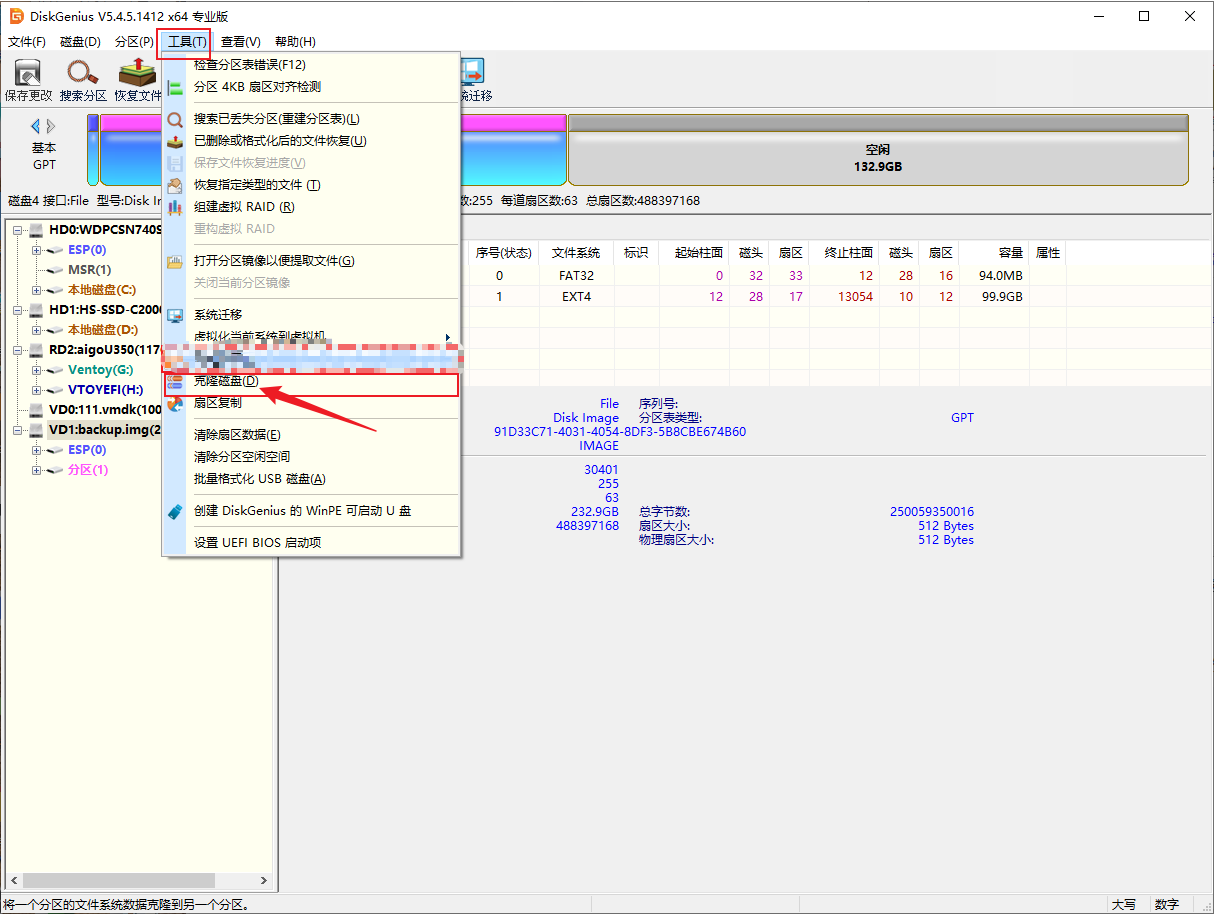Collapse the HD0:WDPCSN740S disk node

(18, 230)
